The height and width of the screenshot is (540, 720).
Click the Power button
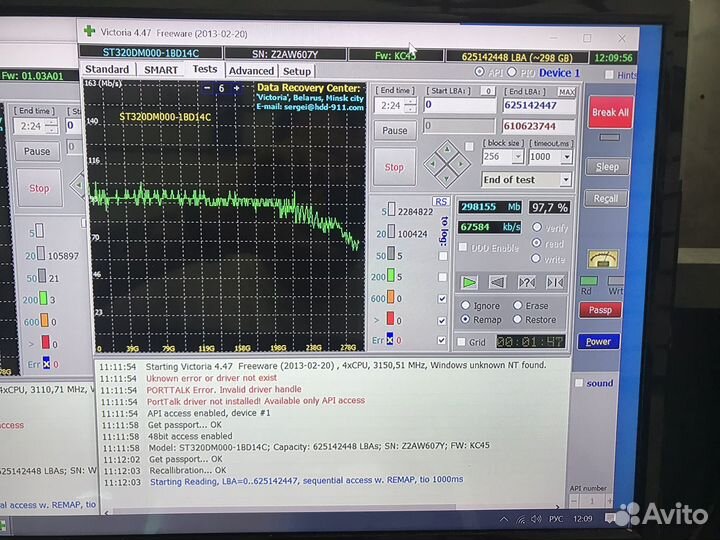(598, 342)
